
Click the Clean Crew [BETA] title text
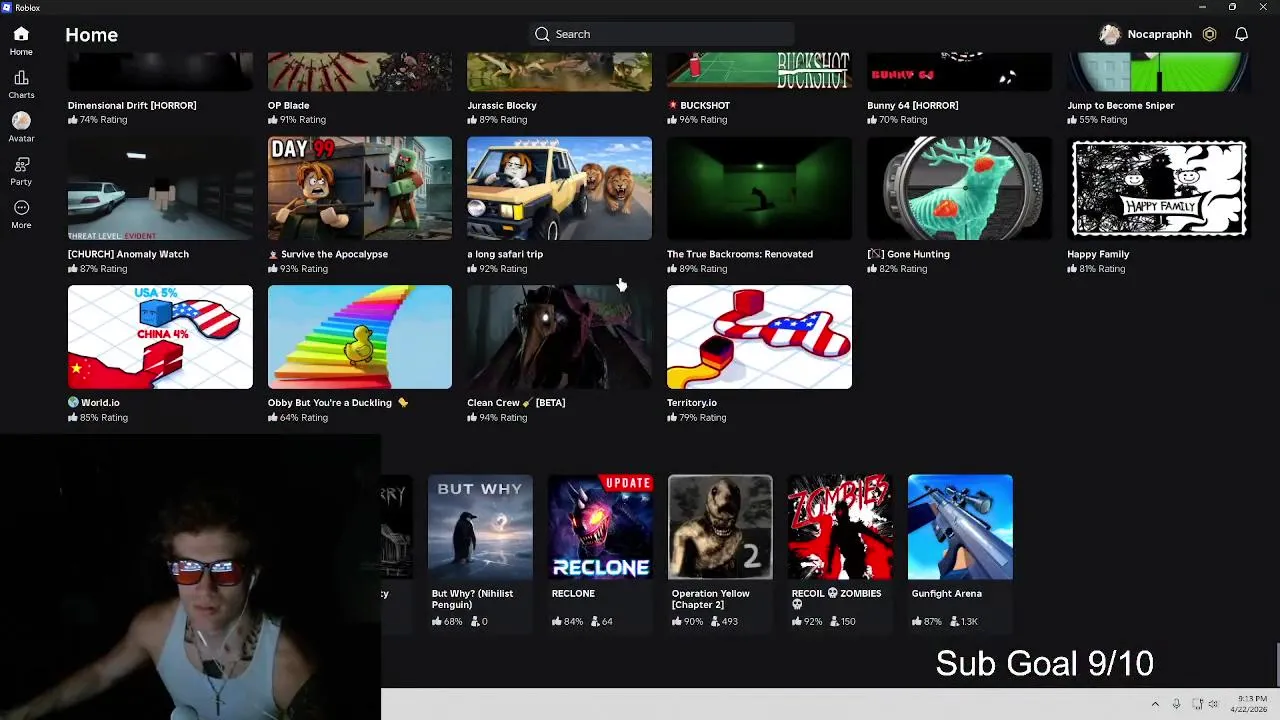[516, 402]
